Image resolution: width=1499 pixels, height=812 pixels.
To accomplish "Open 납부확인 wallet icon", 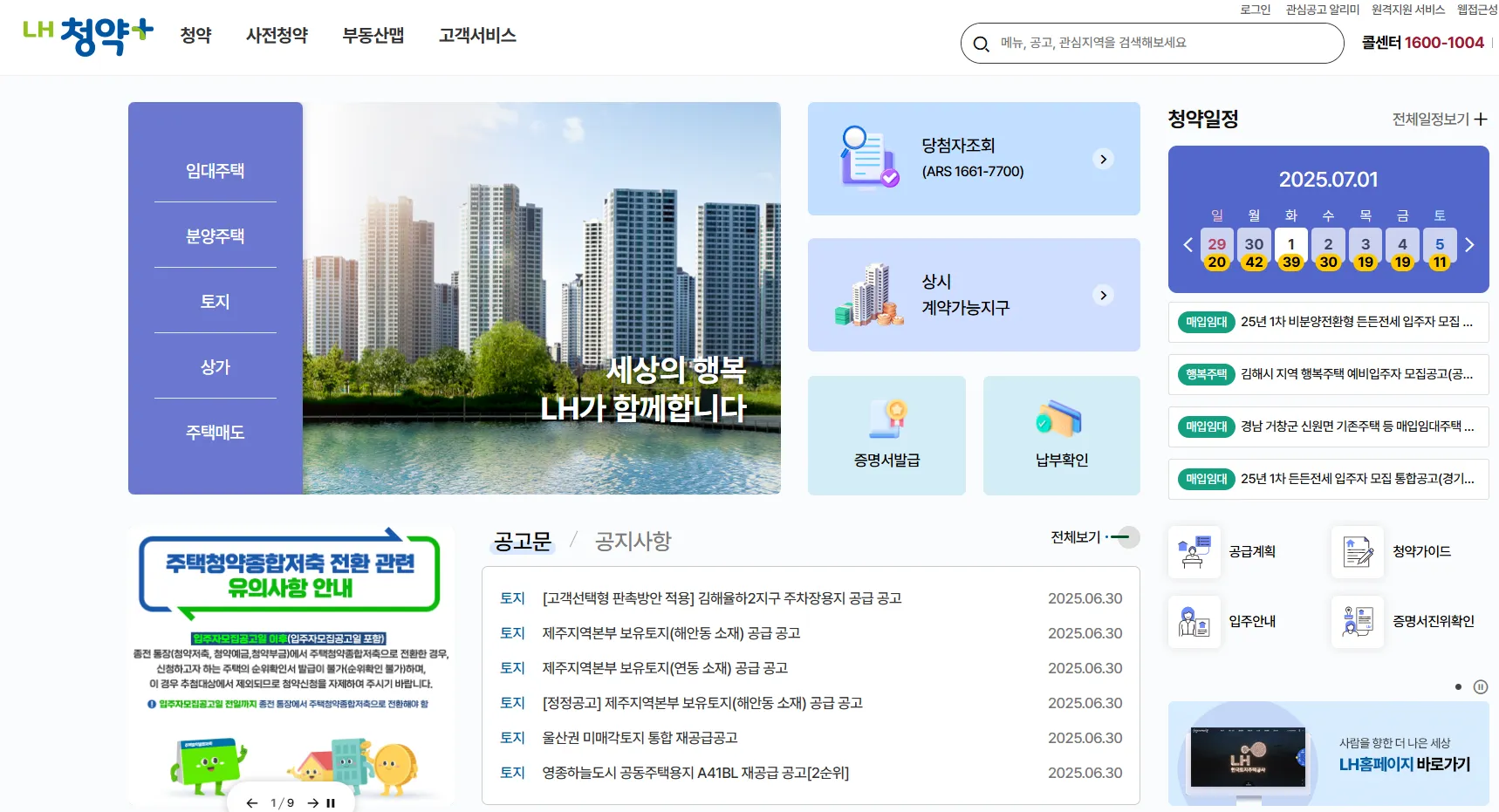I will tap(1059, 419).
